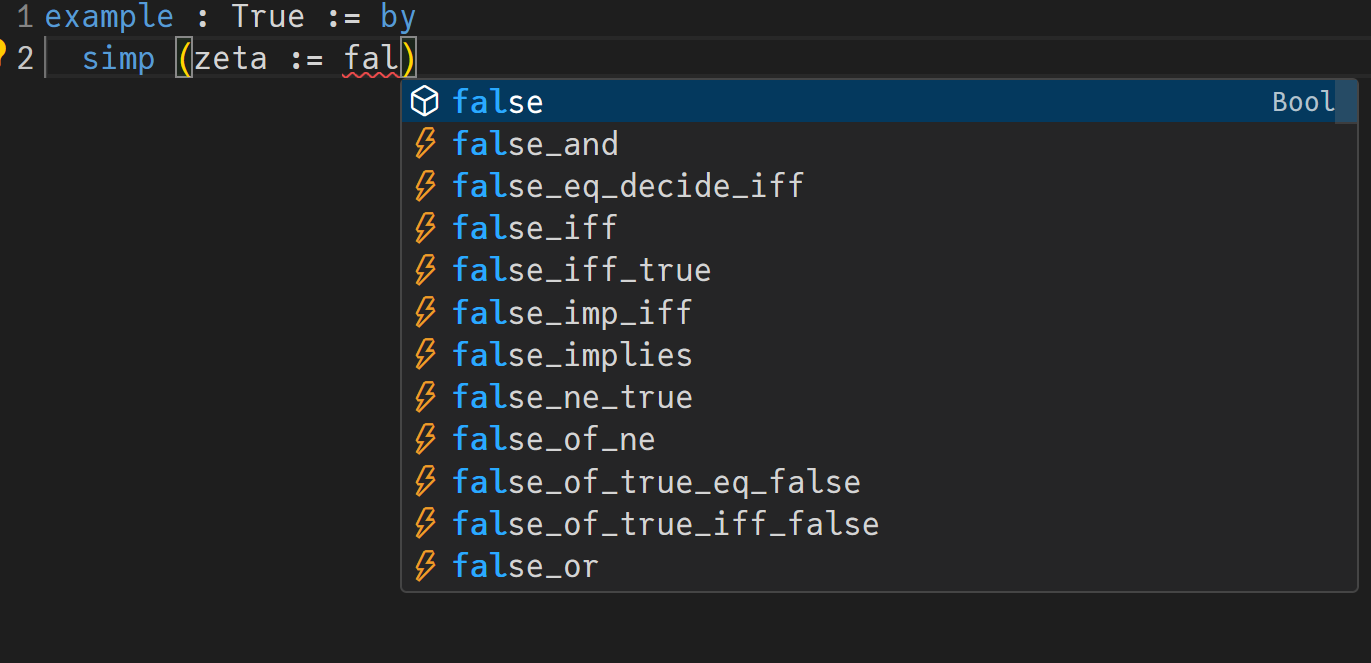Image resolution: width=1371 pixels, height=663 pixels.
Task: Select the false_or suggestion
Action: click(525, 566)
